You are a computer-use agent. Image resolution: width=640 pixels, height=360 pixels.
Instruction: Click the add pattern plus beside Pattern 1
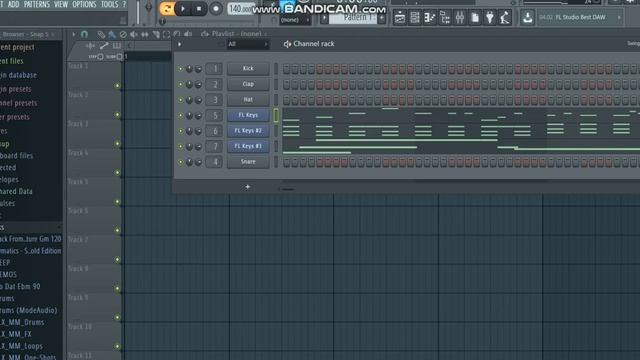[x=382, y=18]
